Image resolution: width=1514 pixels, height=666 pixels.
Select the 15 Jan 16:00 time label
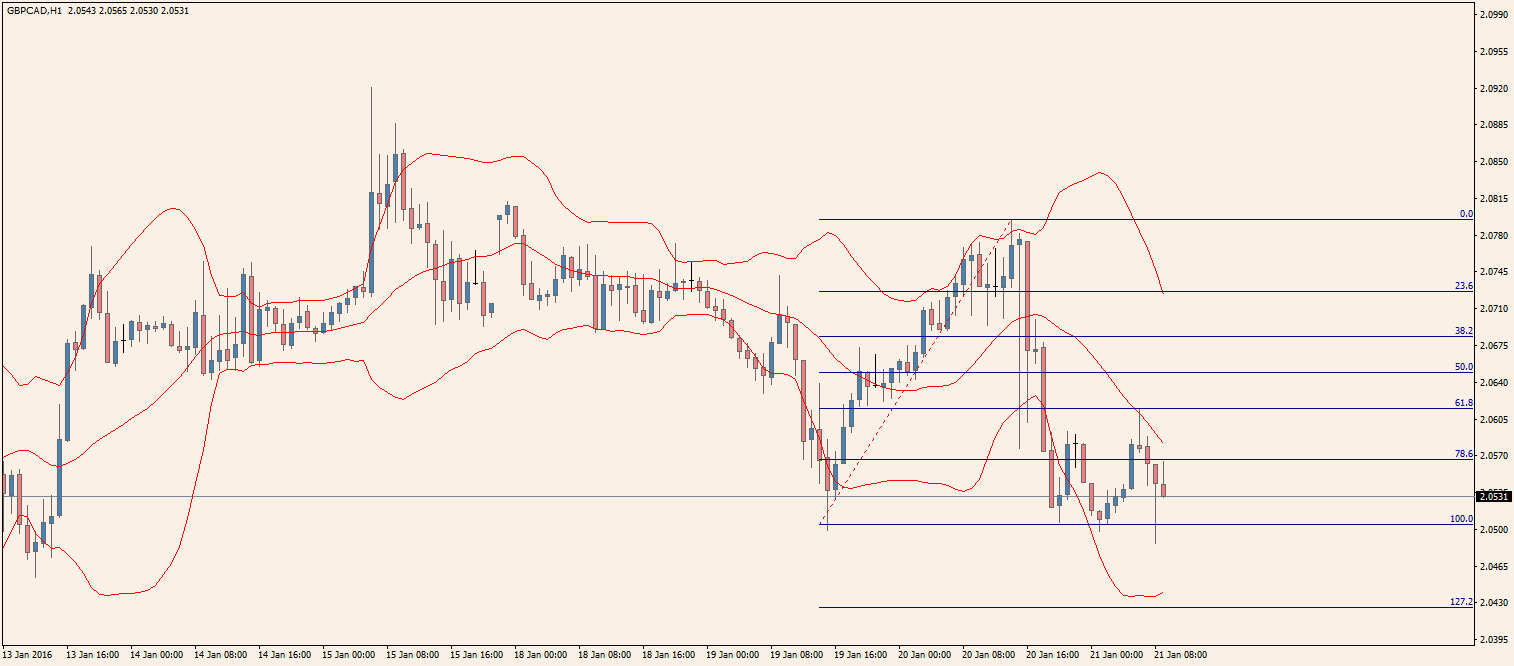coord(476,655)
